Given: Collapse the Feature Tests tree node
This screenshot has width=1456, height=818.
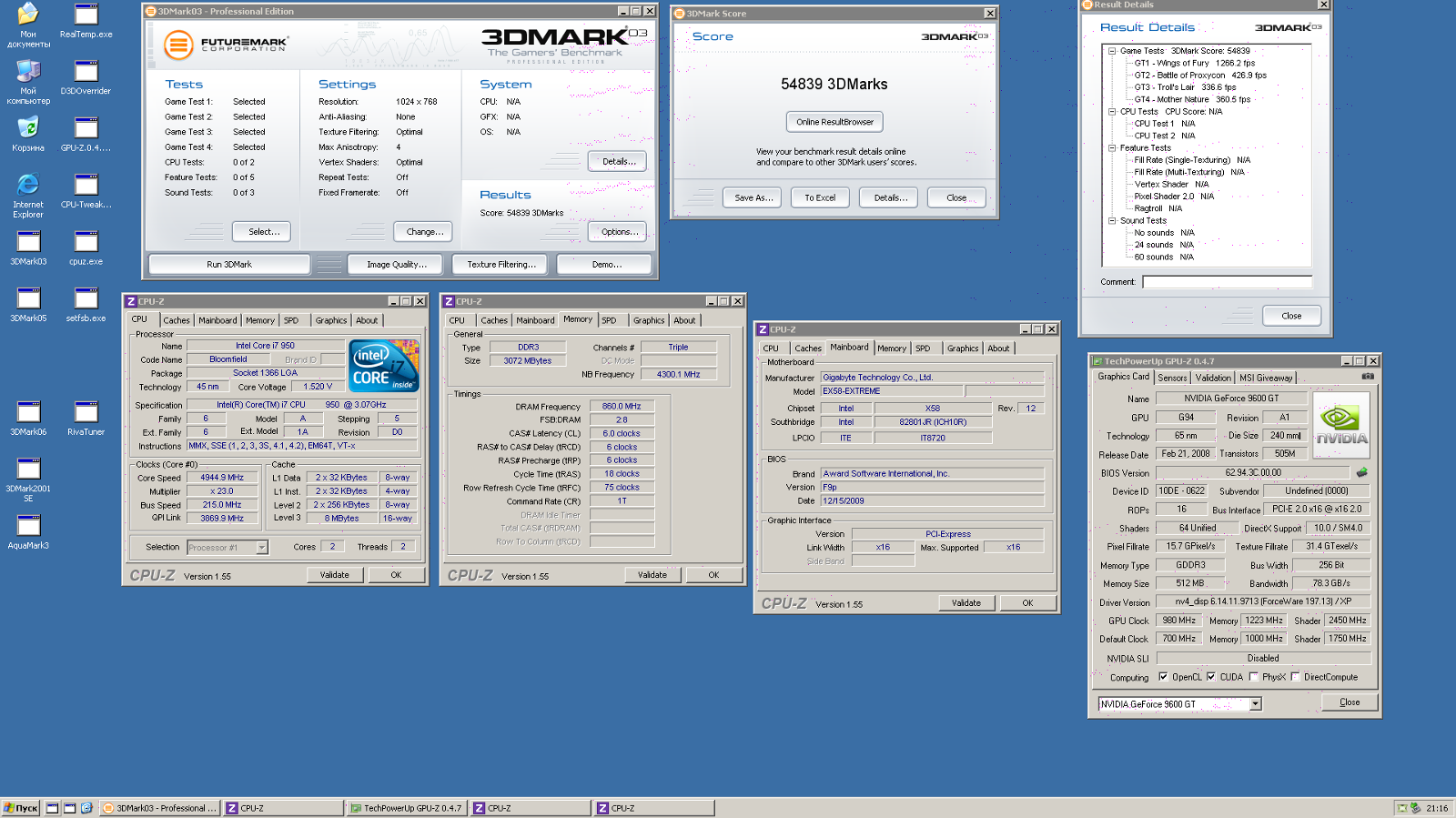Looking at the screenshot, I should pyautogui.click(x=1112, y=147).
